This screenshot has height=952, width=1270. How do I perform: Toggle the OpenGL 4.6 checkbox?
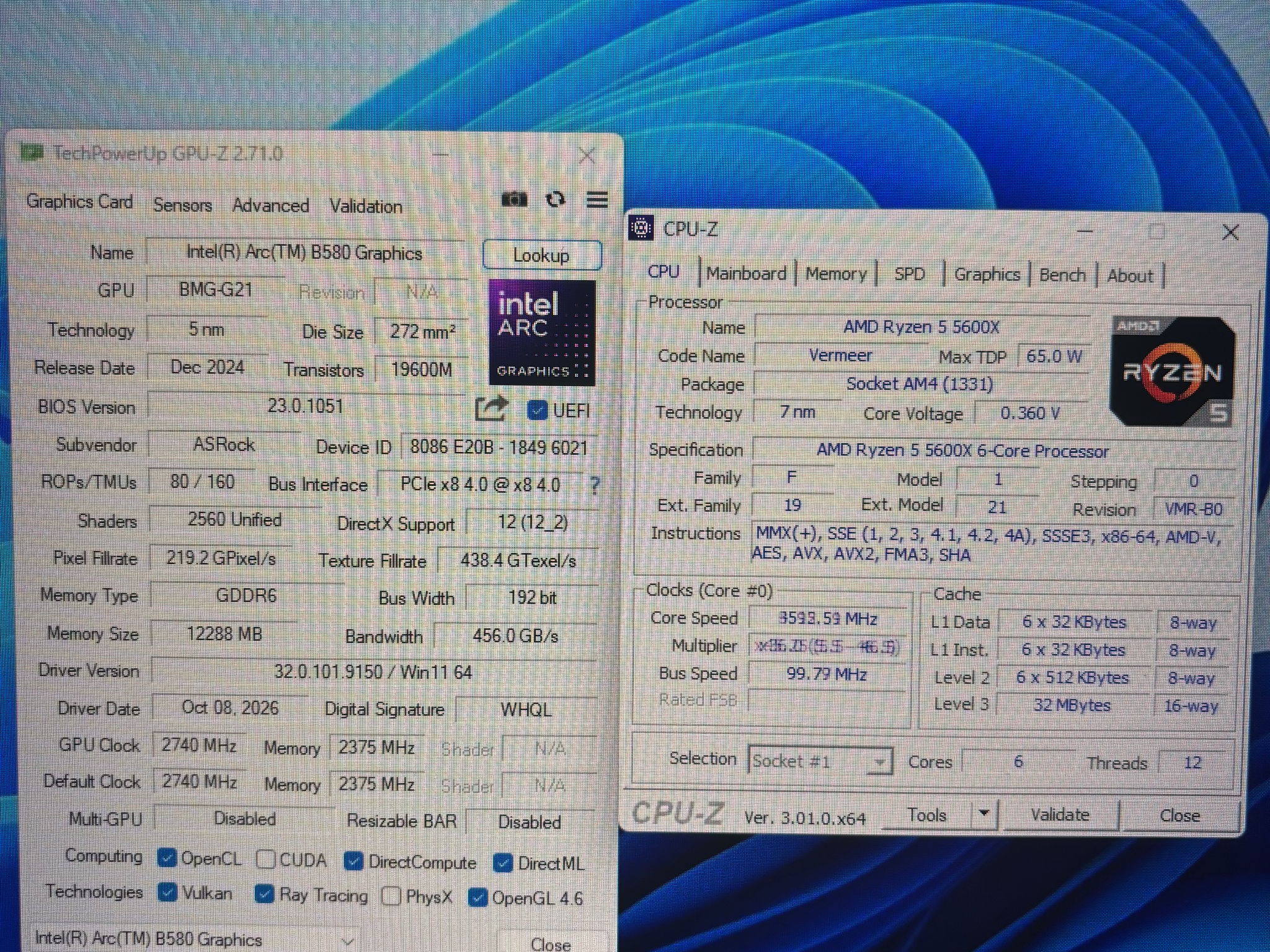point(477,897)
